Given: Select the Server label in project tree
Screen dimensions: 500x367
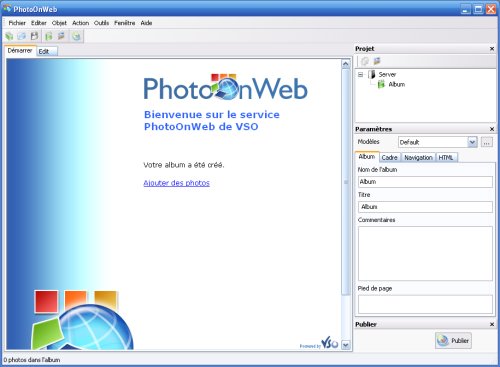Looking at the screenshot, I should pos(387,75).
